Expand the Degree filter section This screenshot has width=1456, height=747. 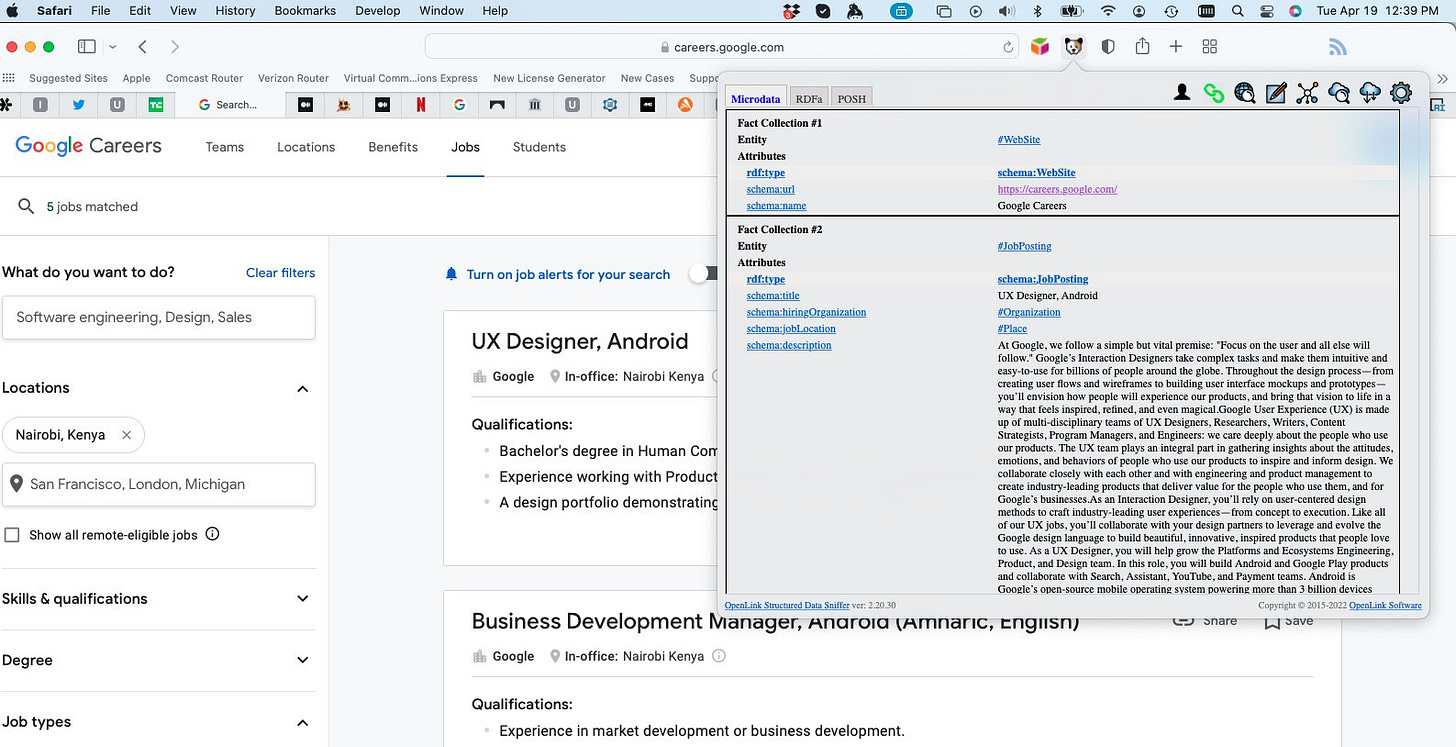coord(303,660)
